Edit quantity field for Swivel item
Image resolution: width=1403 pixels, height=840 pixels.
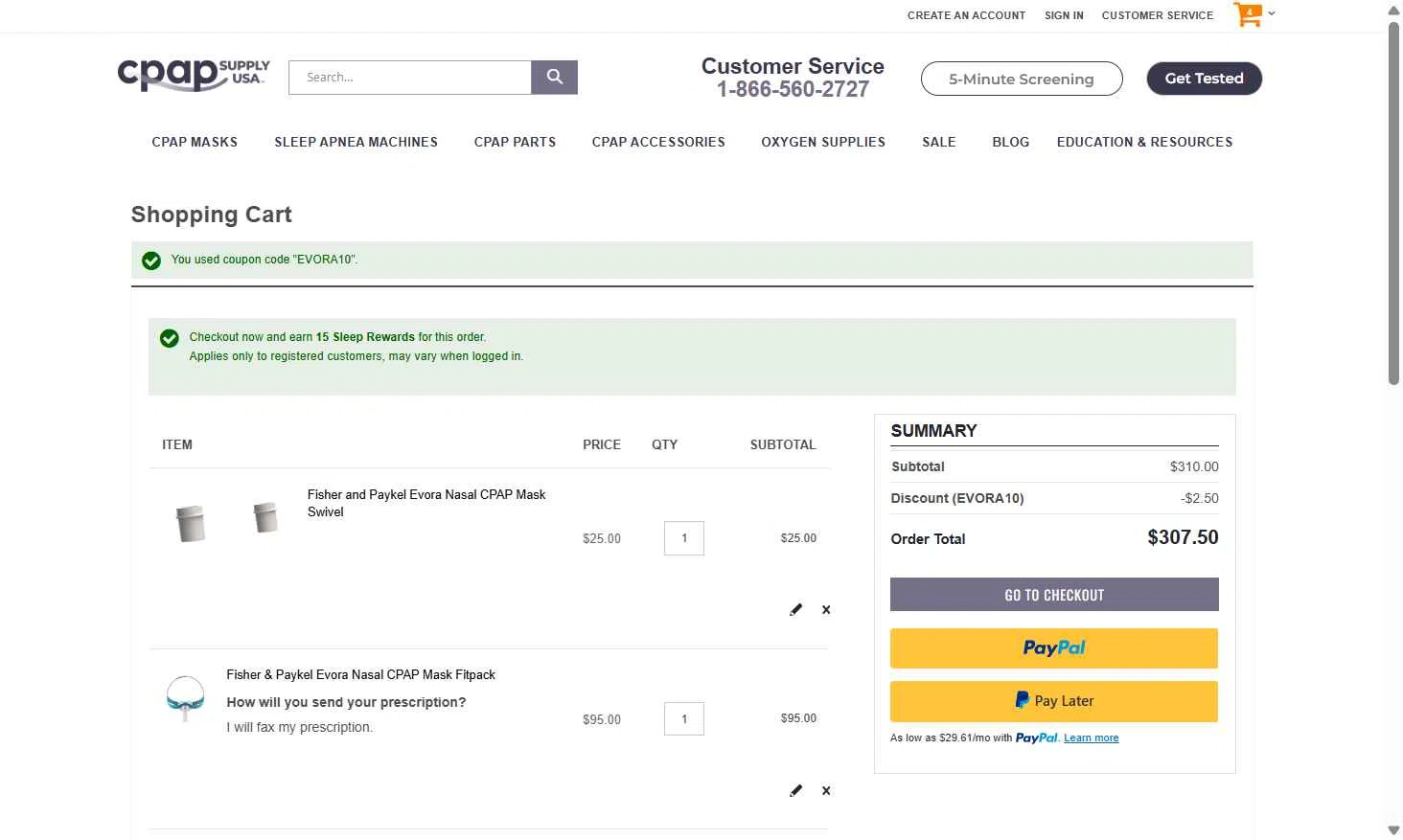click(684, 538)
